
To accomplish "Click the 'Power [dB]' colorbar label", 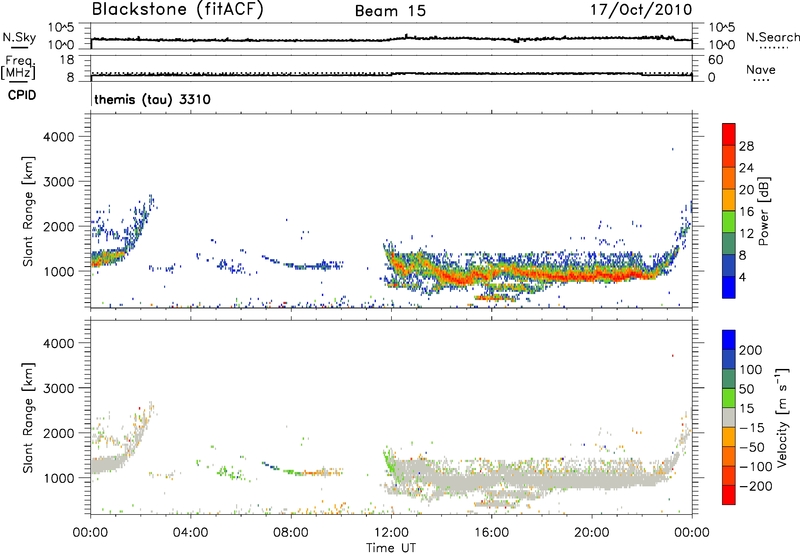I will coord(763,211).
